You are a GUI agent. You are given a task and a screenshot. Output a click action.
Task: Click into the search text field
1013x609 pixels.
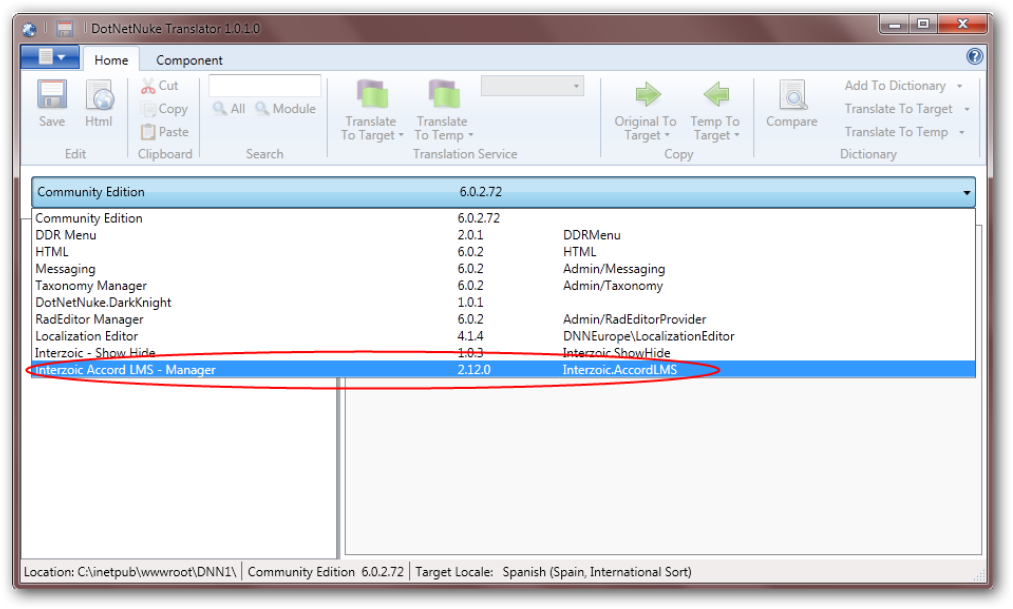tap(265, 86)
